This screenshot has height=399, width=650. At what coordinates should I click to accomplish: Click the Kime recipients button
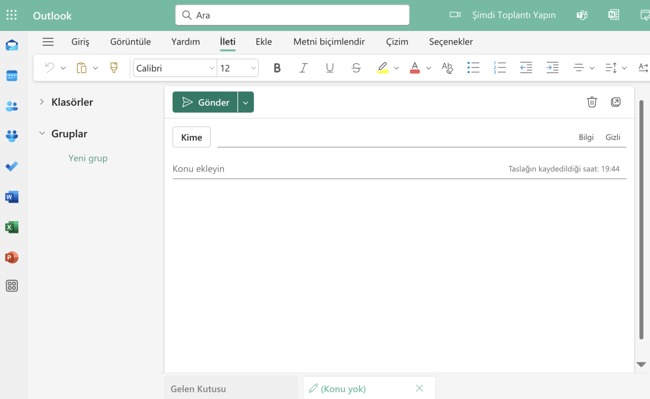[192, 137]
